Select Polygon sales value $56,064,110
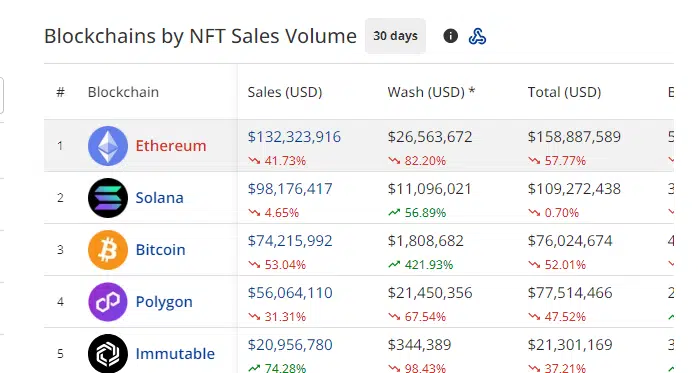The height and width of the screenshot is (373, 698). click(x=290, y=293)
